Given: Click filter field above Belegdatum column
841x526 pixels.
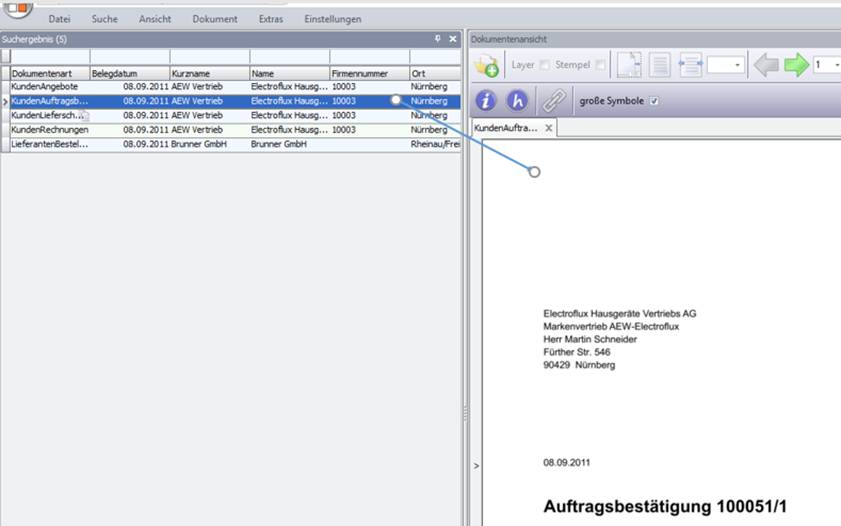Looking at the screenshot, I should [x=130, y=56].
